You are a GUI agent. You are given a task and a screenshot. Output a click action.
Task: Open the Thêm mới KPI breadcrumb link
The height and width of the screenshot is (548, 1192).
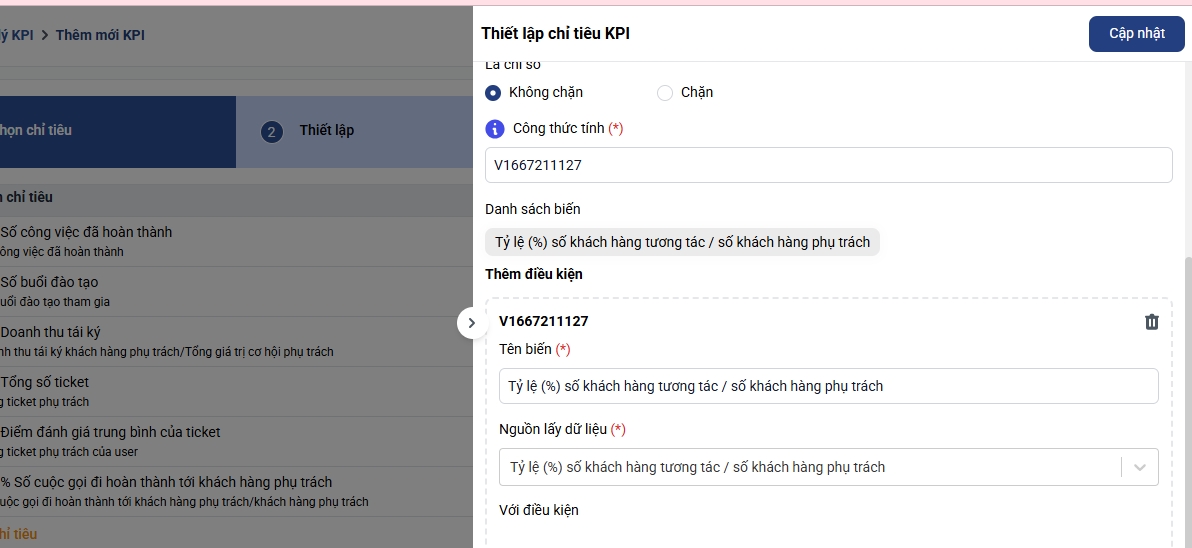pos(100,35)
